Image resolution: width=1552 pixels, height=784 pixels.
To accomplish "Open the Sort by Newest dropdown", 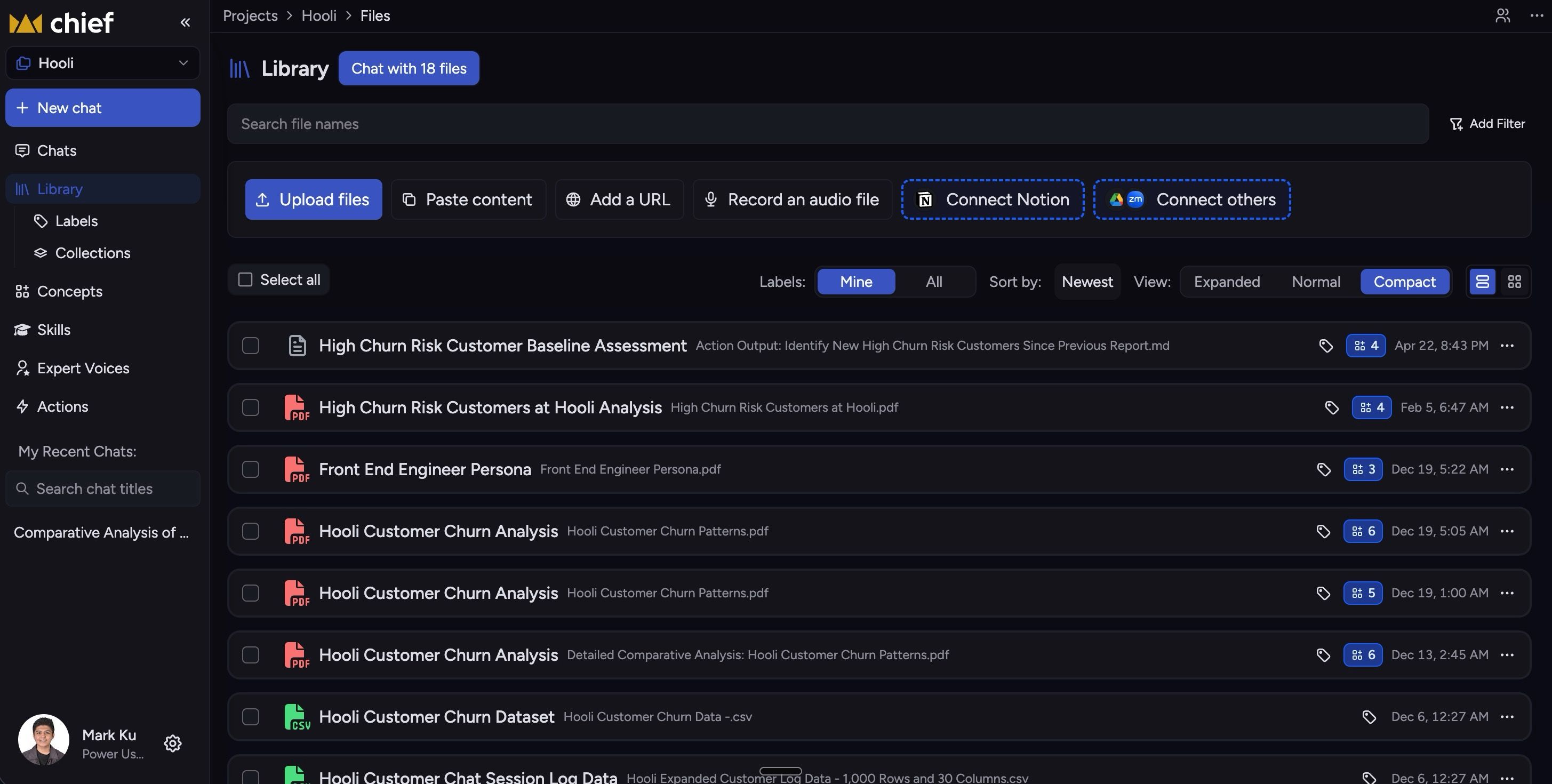I will [1087, 282].
